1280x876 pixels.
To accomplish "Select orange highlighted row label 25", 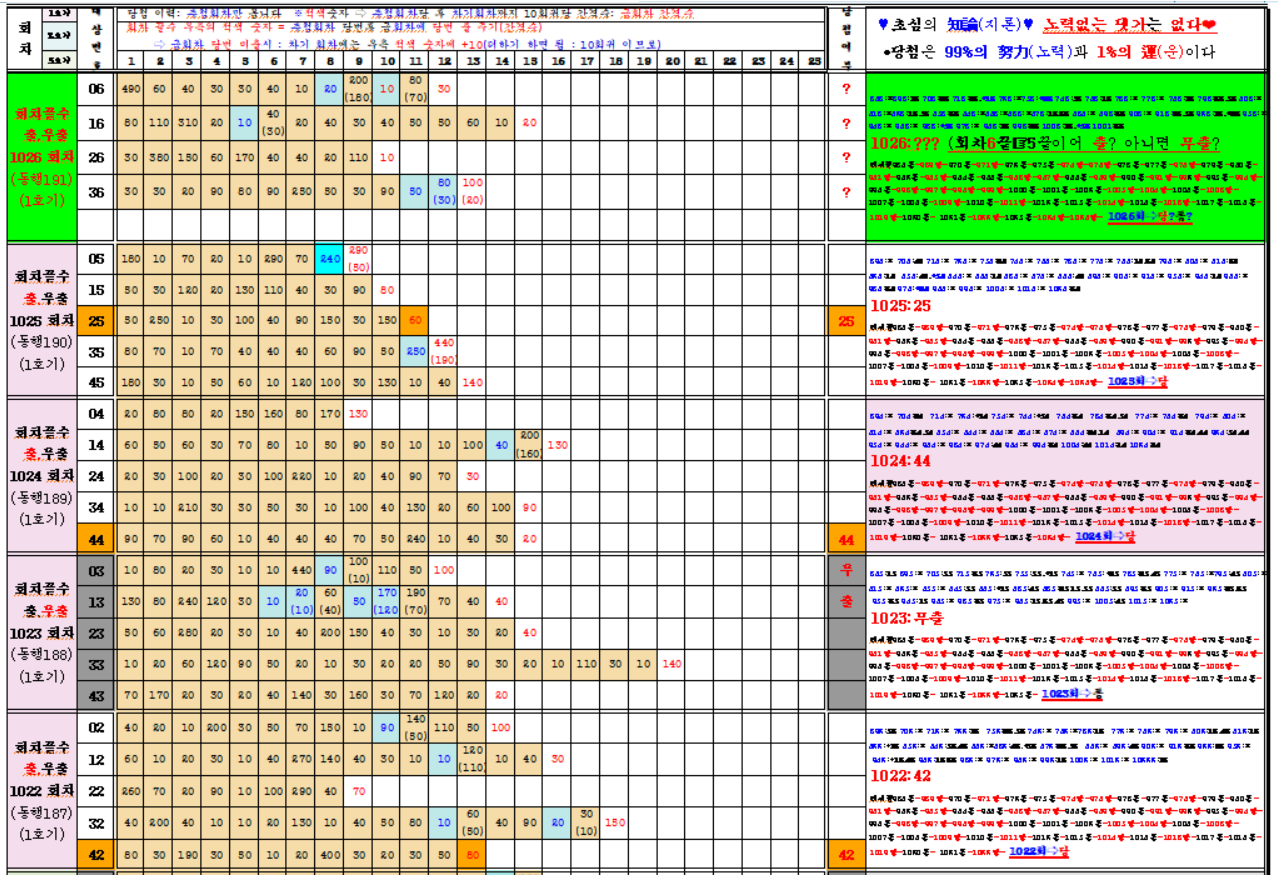I will (x=96, y=321).
